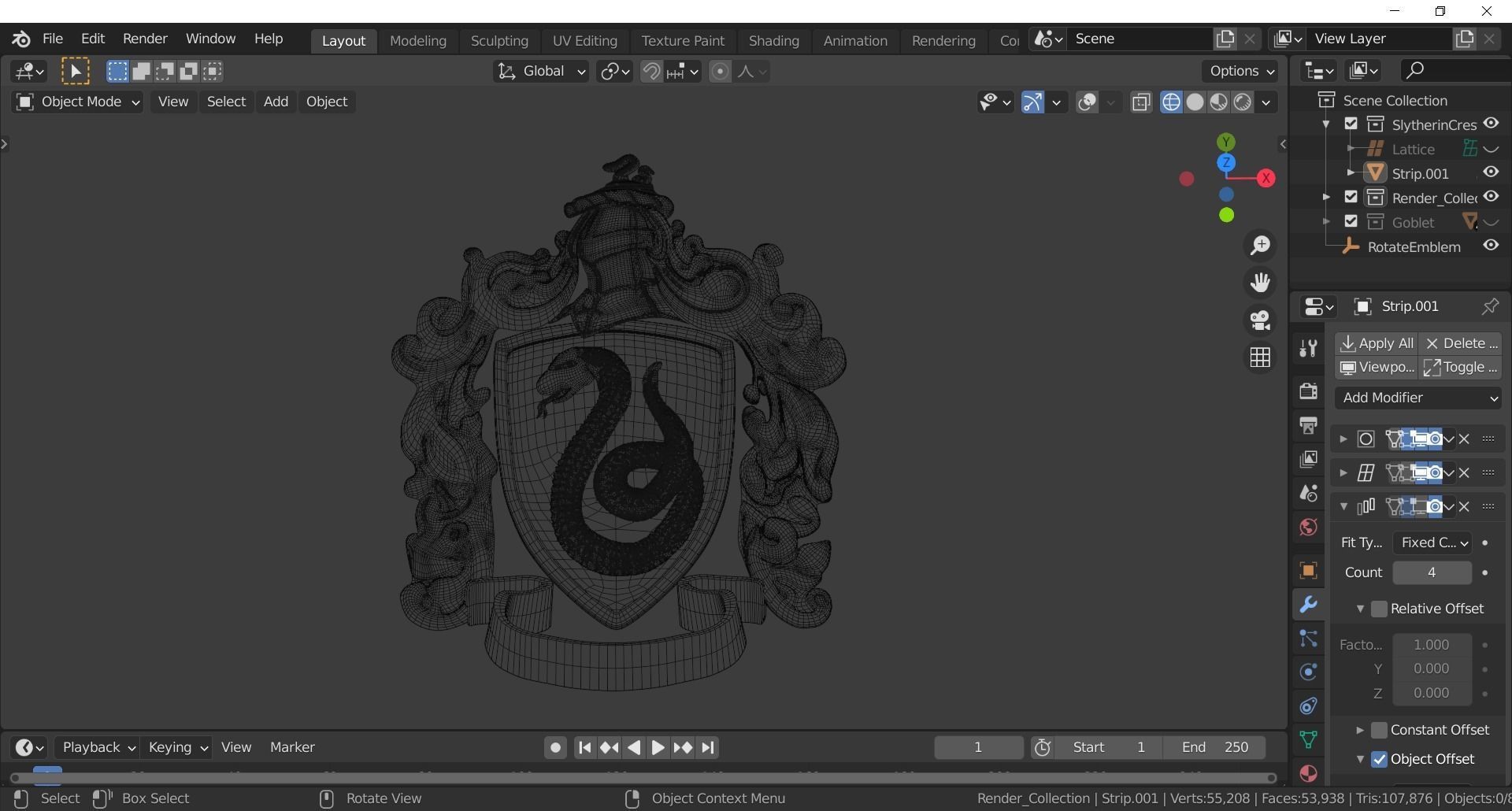Click the Start frame field
The image size is (1512, 811).
click(x=1108, y=747)
